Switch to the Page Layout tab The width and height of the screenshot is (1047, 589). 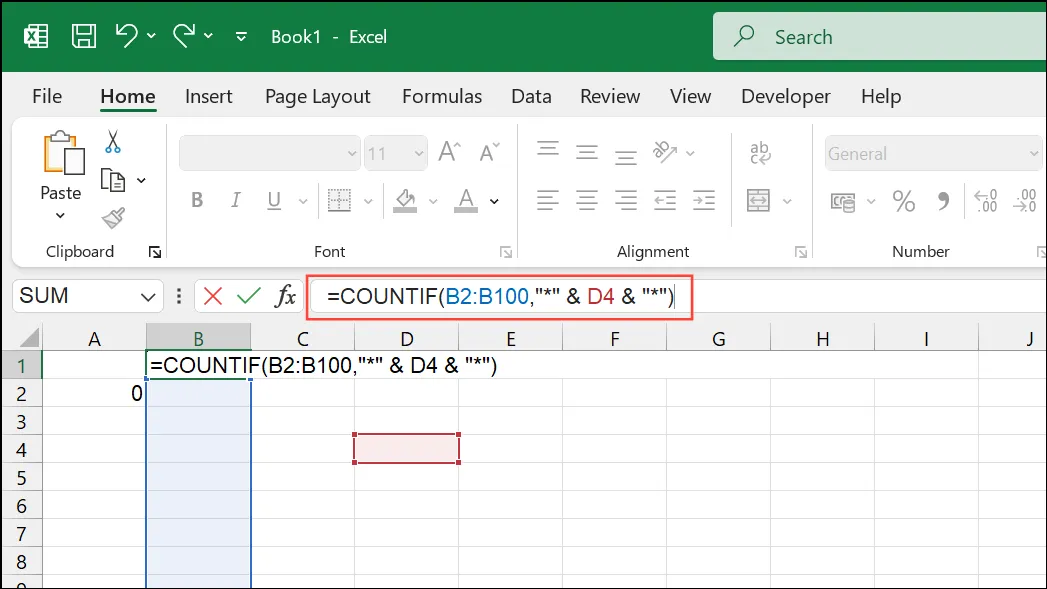click(x=317, y=97)
